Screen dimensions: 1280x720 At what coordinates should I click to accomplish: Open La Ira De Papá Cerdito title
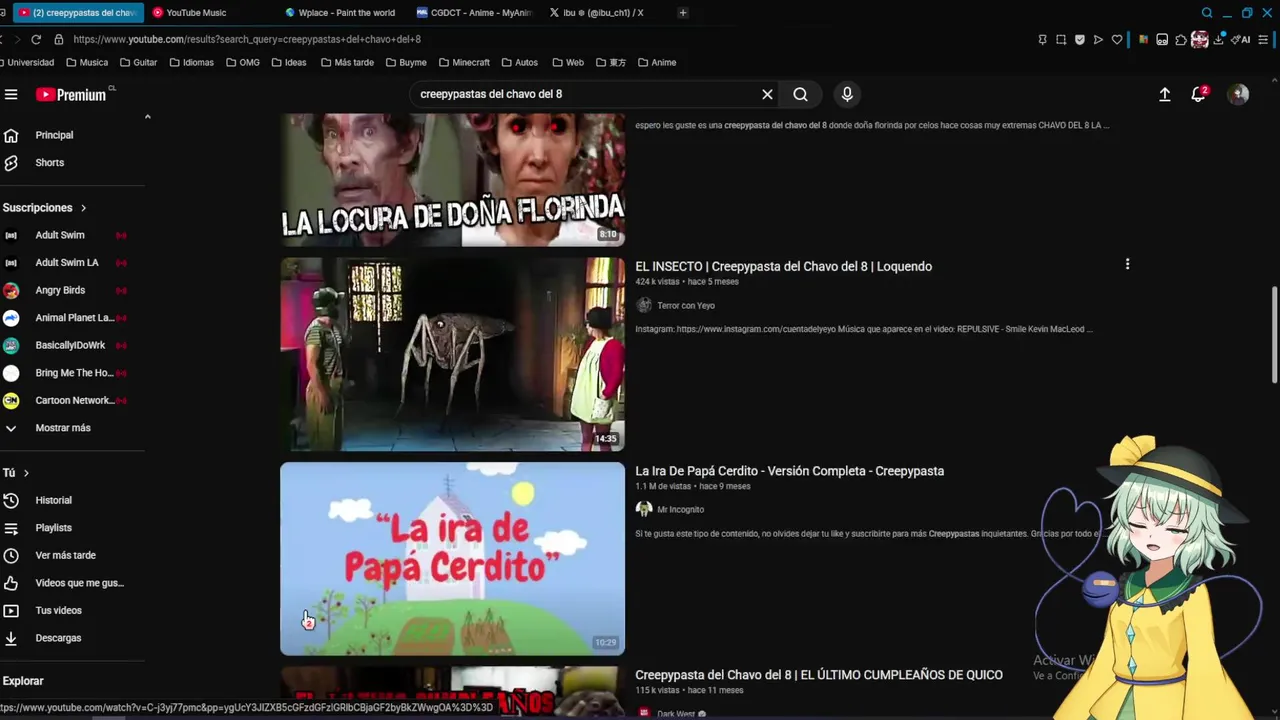coord(789,471)
